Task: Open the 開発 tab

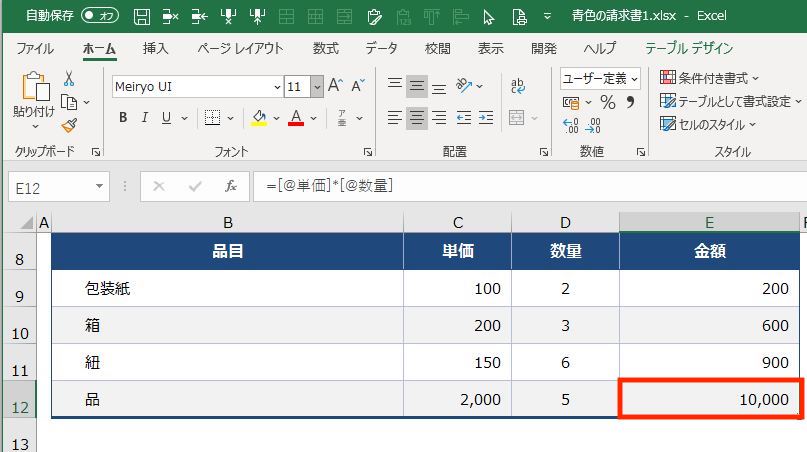Action: coord(544,48)
